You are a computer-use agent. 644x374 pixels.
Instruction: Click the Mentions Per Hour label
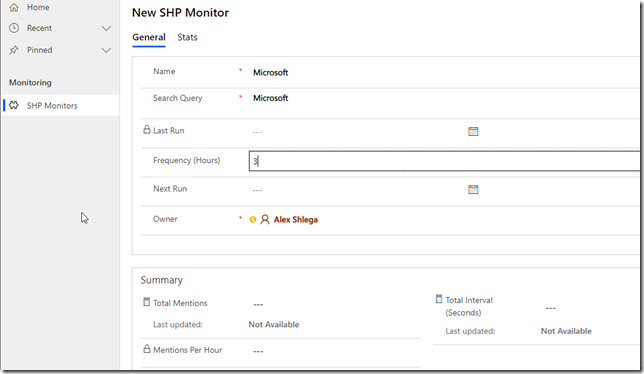(x=187, y=350)
